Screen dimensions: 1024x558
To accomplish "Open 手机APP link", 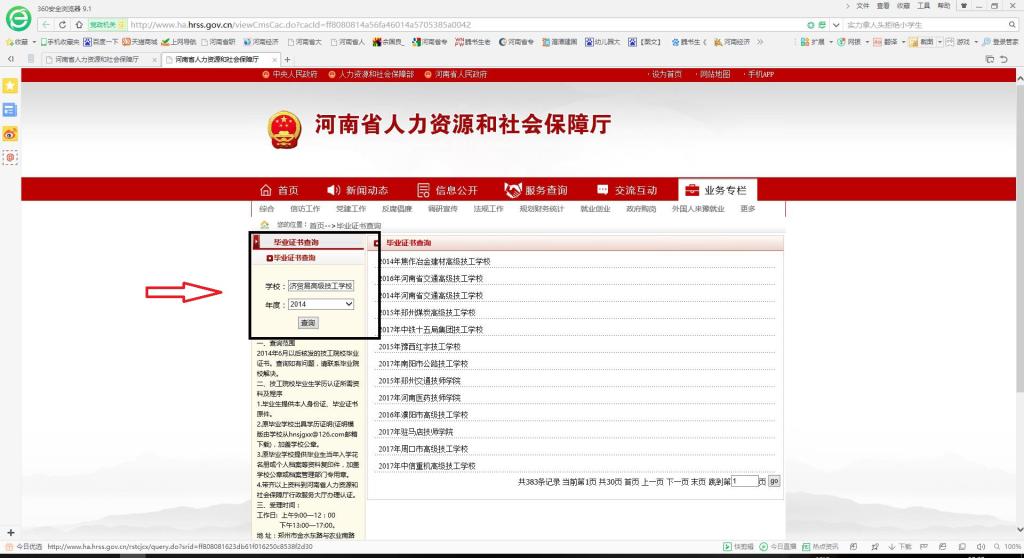I will tap(760, 74).
